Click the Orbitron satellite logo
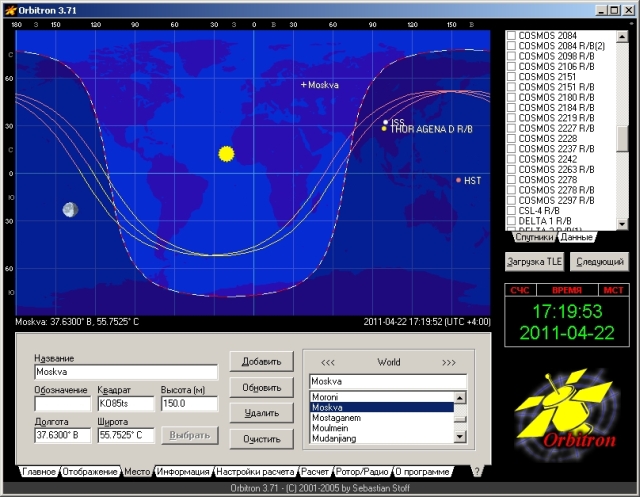Screen dimensions: 640x497 pyautogui.click(x=567, y=414)
